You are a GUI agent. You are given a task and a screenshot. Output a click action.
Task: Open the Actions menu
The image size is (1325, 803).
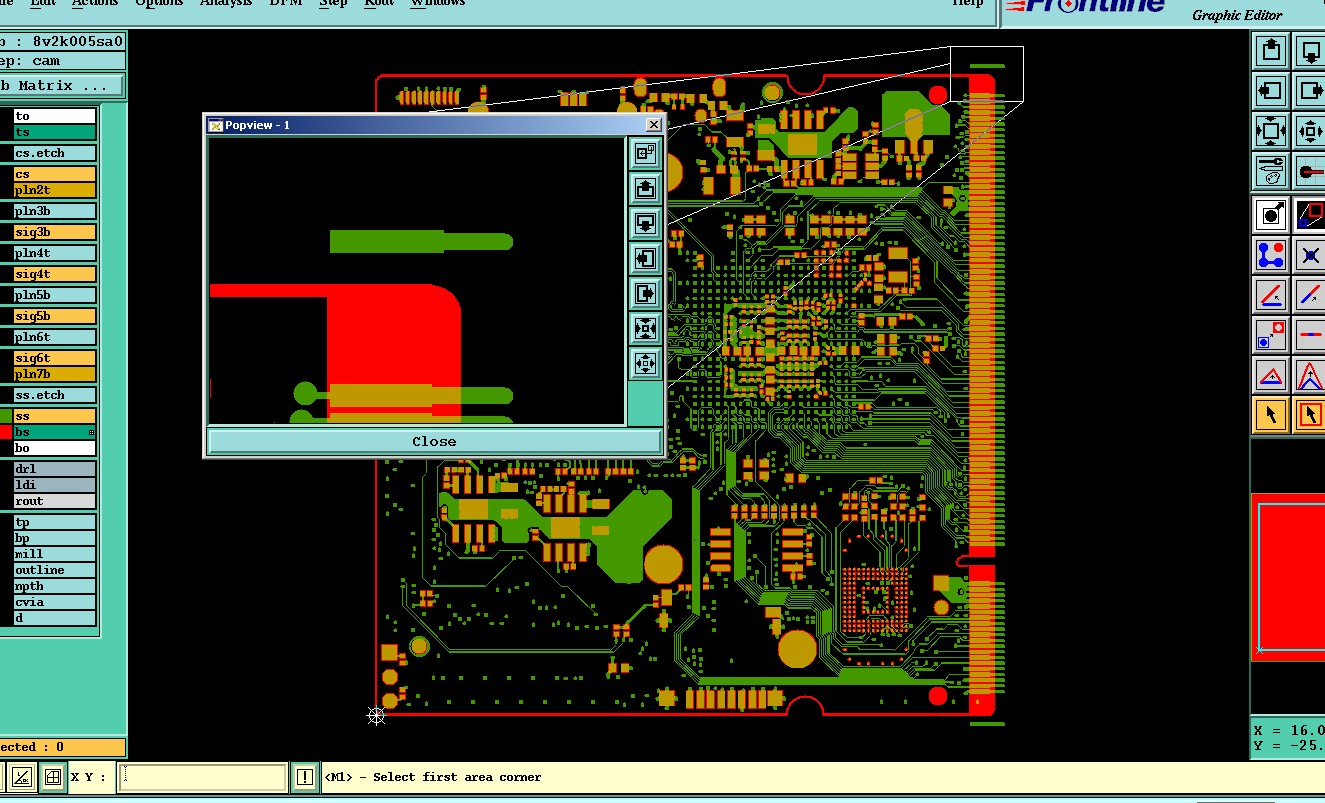94,3
